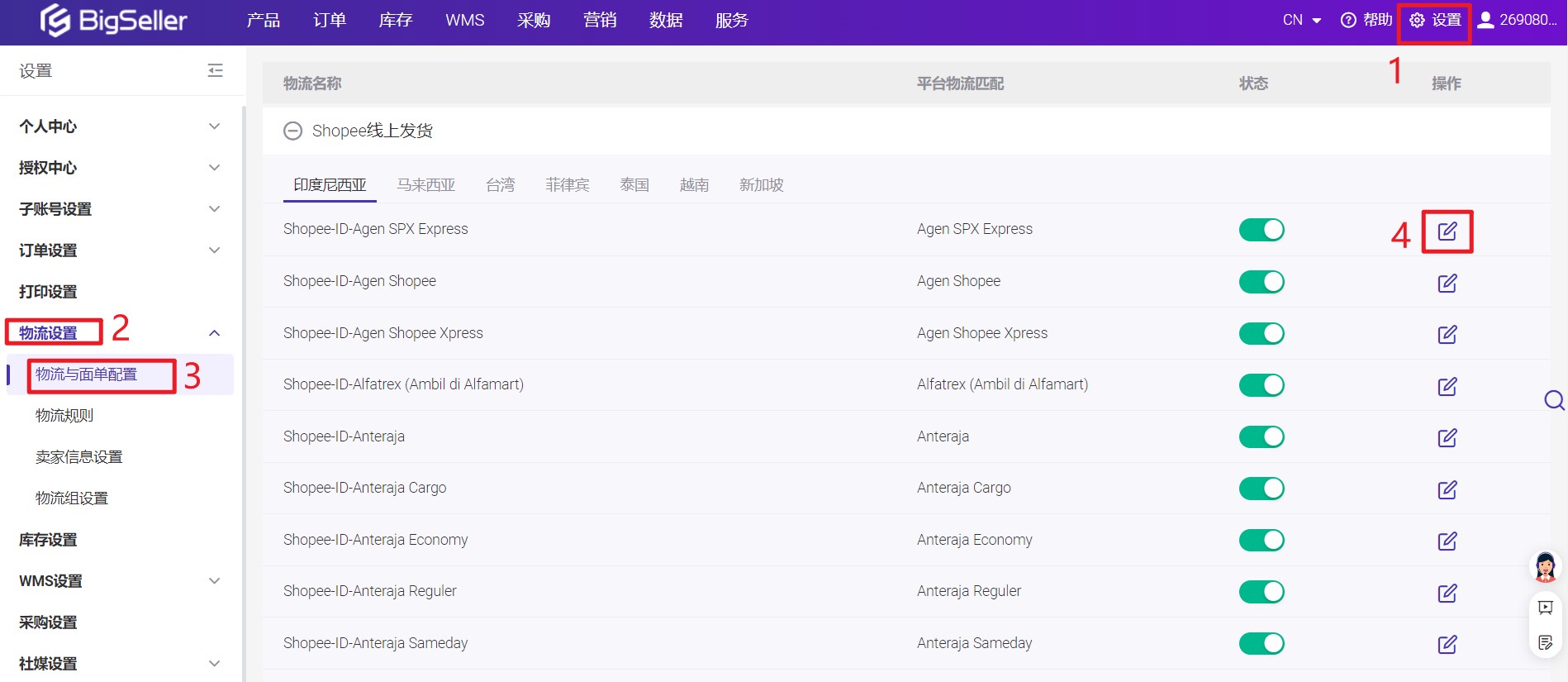Expand 子账号设置 sidebar section
The image size is (1568, 682).
[x=214, y=209]
